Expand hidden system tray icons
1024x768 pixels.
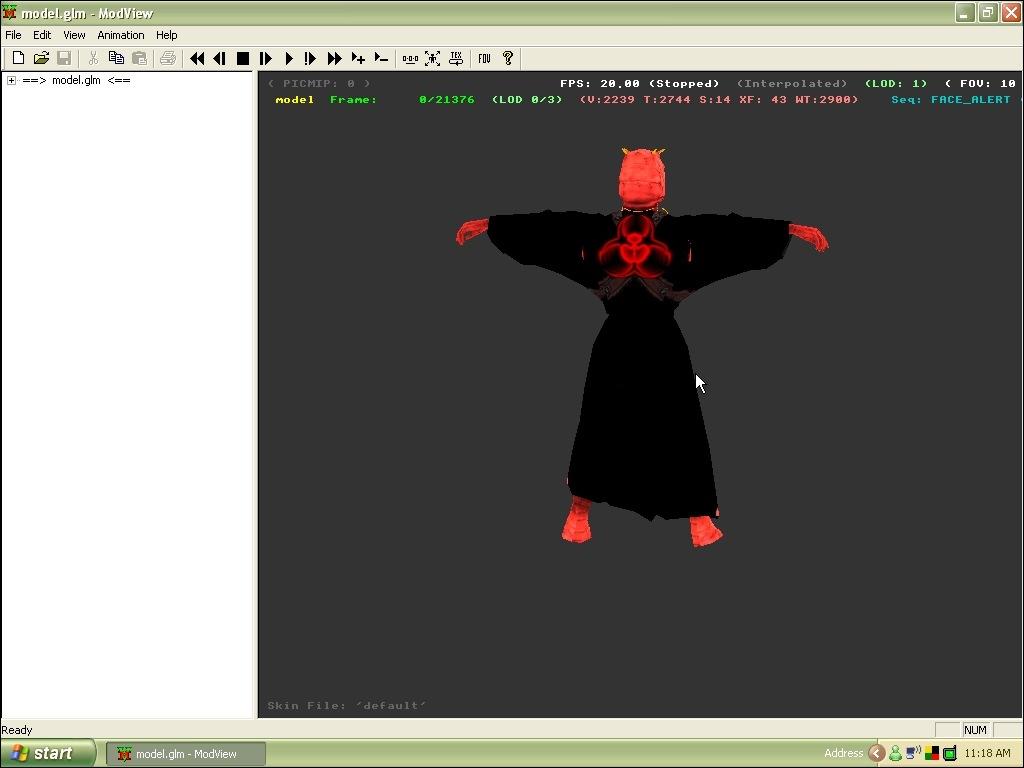[x=876, y=754]
